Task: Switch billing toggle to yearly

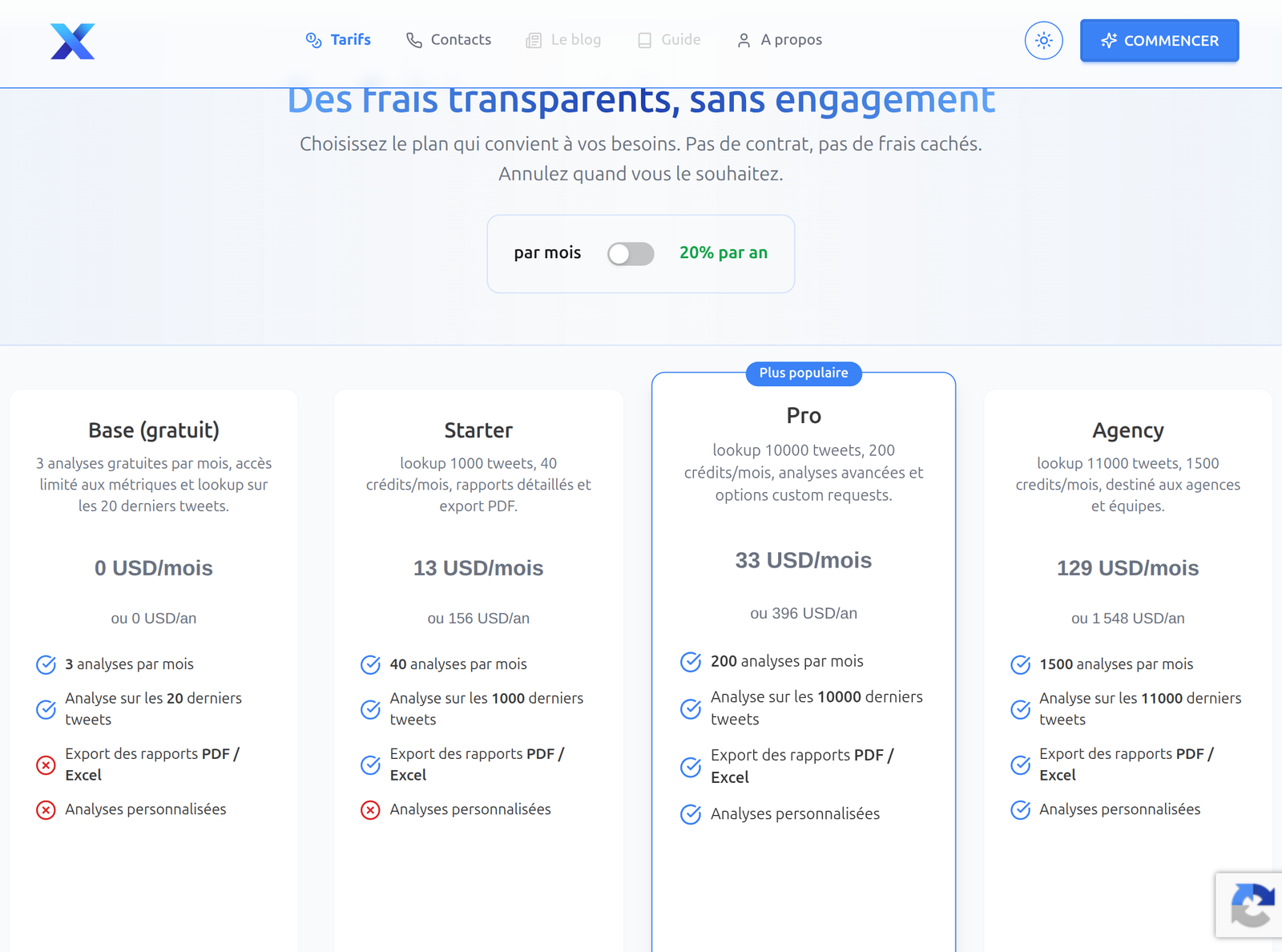Action: click(631, 253)
